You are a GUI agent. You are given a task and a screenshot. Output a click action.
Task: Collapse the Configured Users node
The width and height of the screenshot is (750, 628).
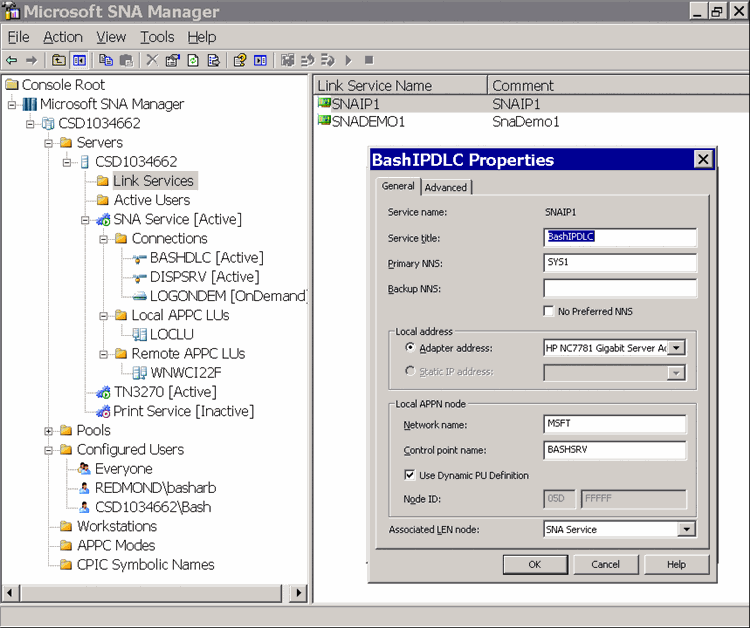(49, 450)
